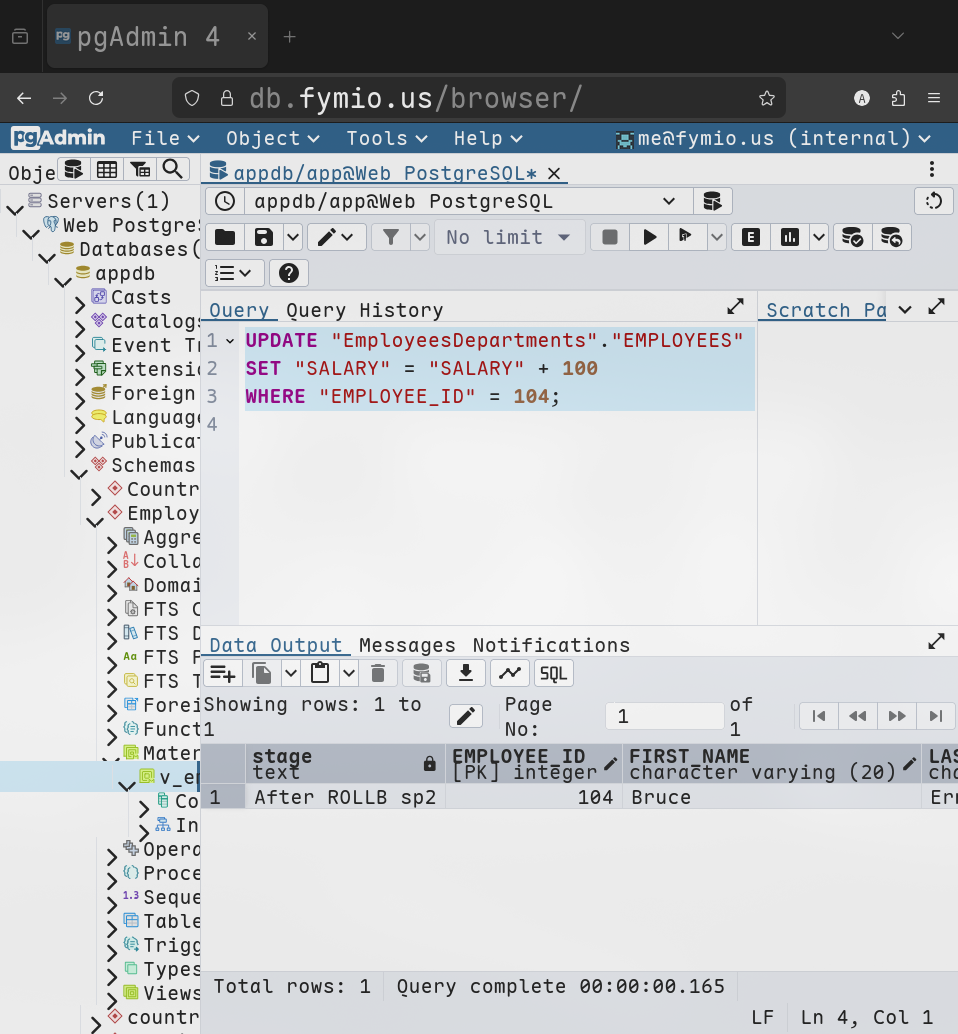Open the No limit rows dropdown
Image resolution: width=958 pixels, height=1034 pixels.
coord(509,237)
